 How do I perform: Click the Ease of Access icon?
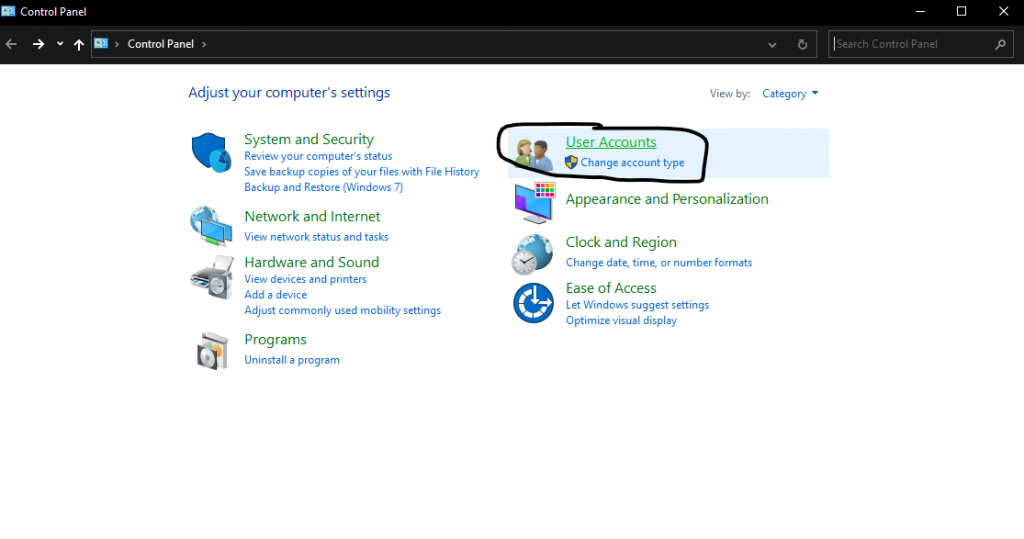click(534, 303)
